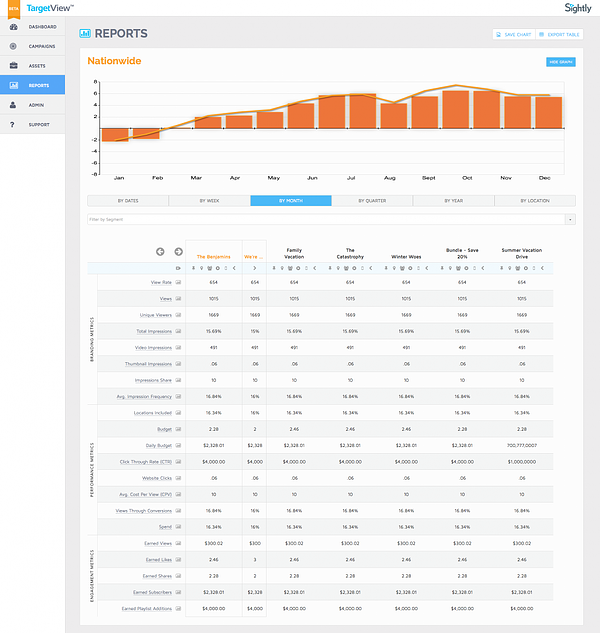Screen dimensions: 600x633
Task: Click the Export Table button
Action: 560,34
